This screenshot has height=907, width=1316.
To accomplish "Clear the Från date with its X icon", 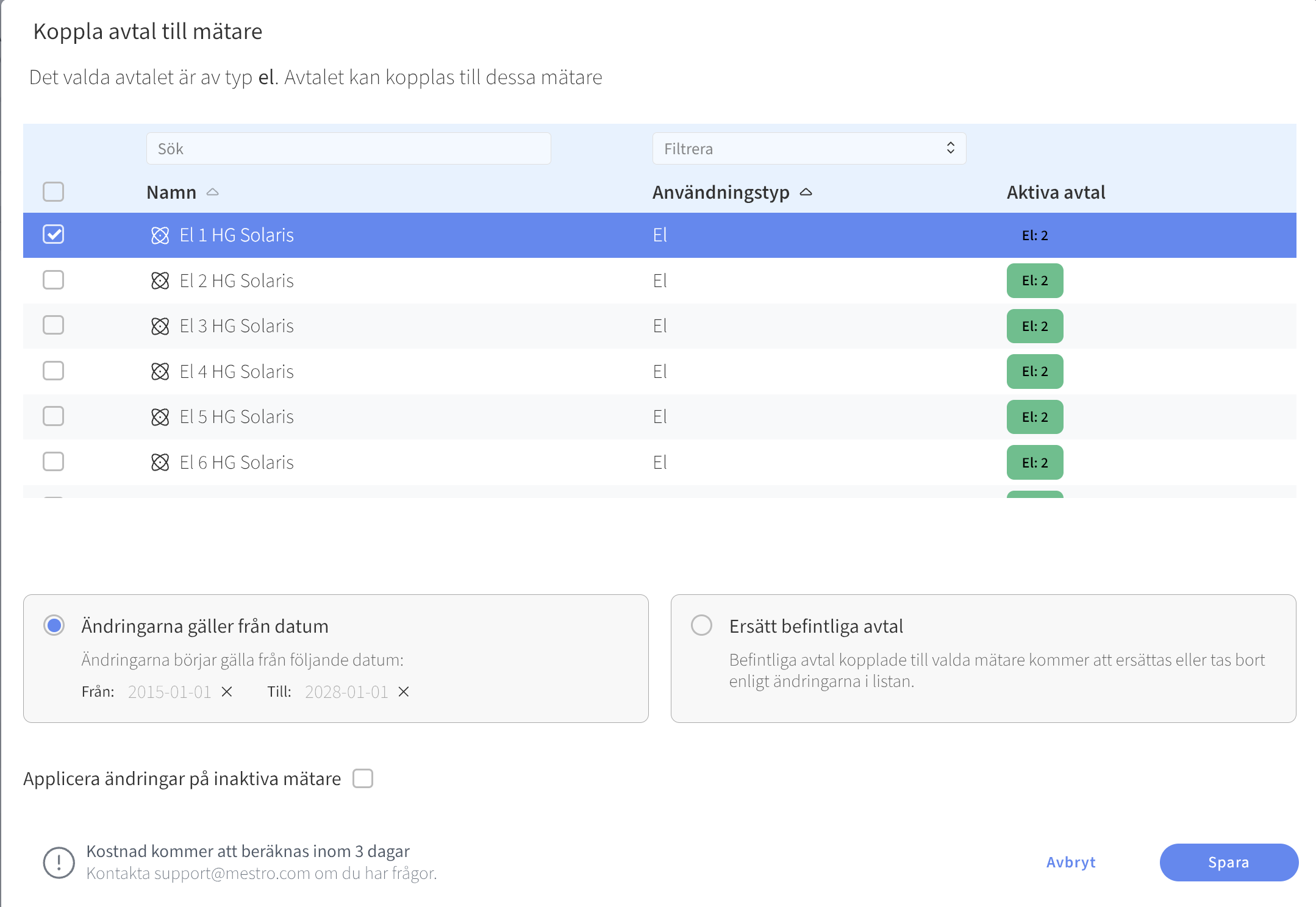I will pos(227,692).
